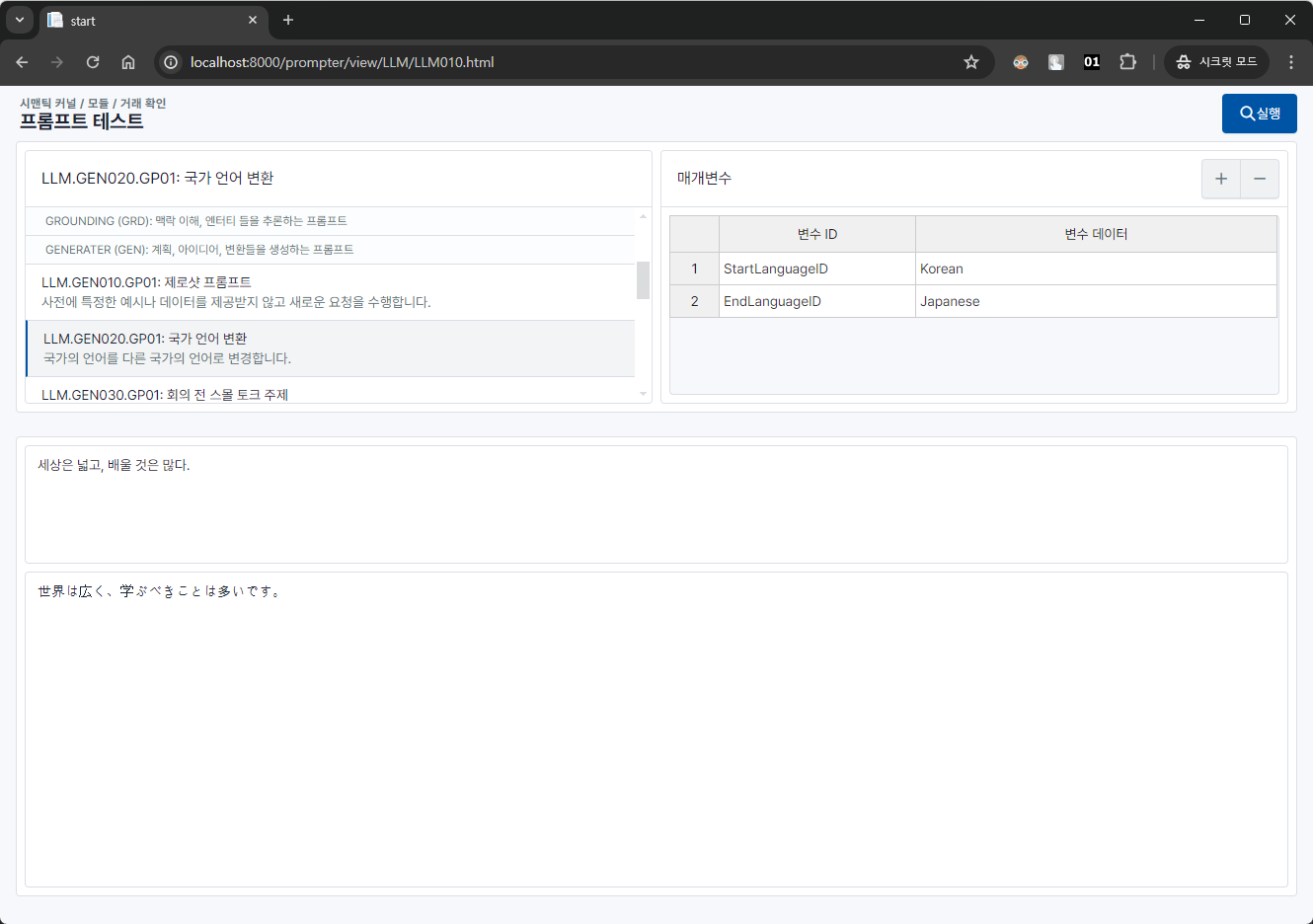The height and width of the screenshot is (924, 1313).
Task: Open the tab search dropdown
Action: (20, 20)
